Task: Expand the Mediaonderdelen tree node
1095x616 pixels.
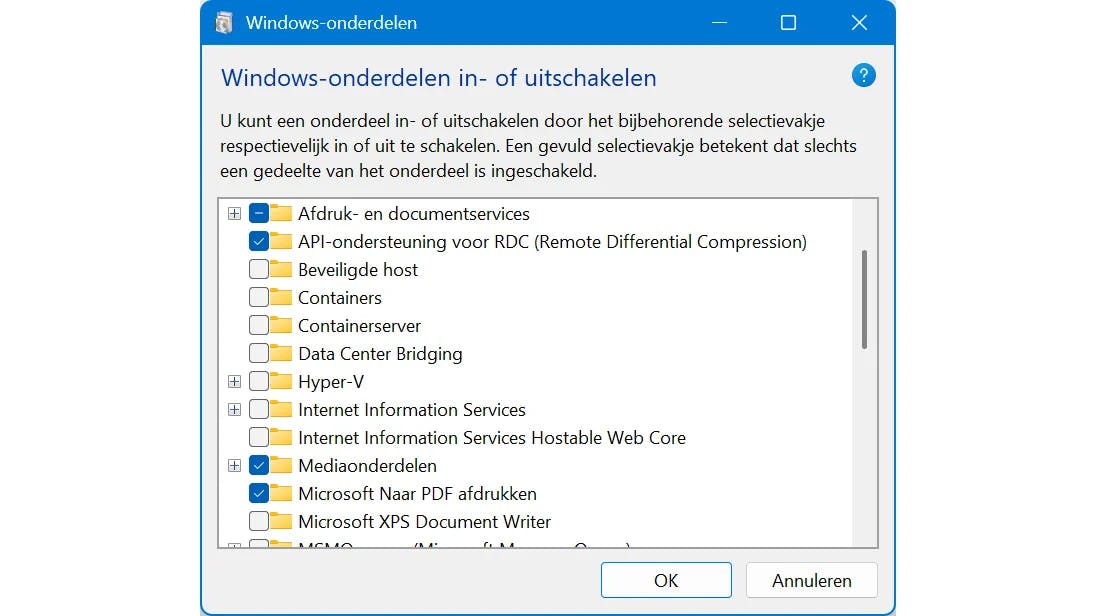Action: 234,465
